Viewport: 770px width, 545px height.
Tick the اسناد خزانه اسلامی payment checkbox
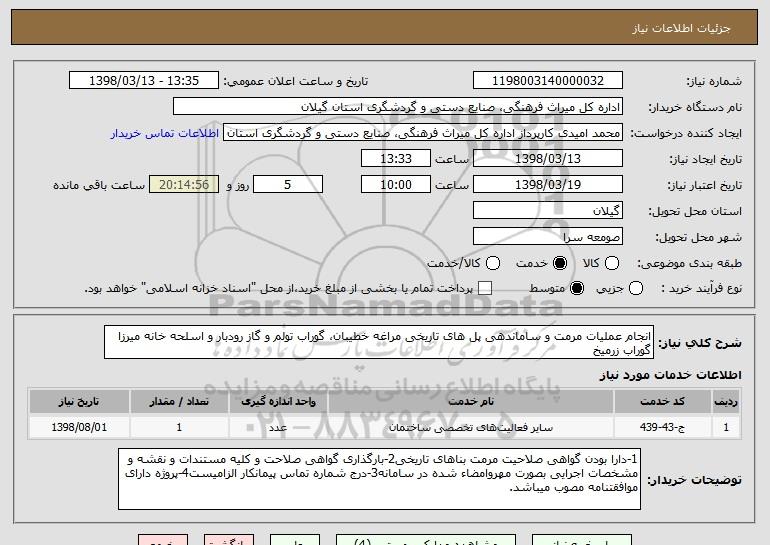[485, 289]
